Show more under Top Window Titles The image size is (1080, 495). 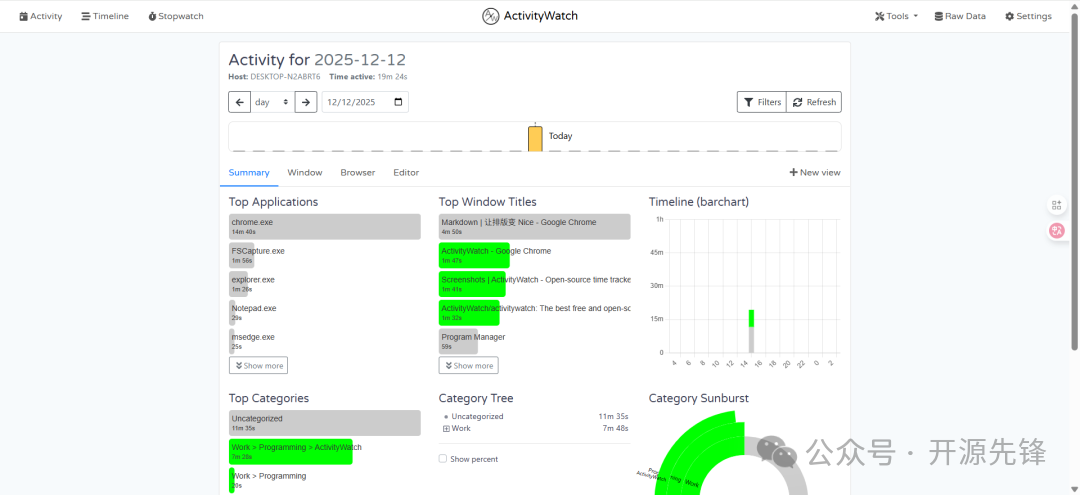468,366
